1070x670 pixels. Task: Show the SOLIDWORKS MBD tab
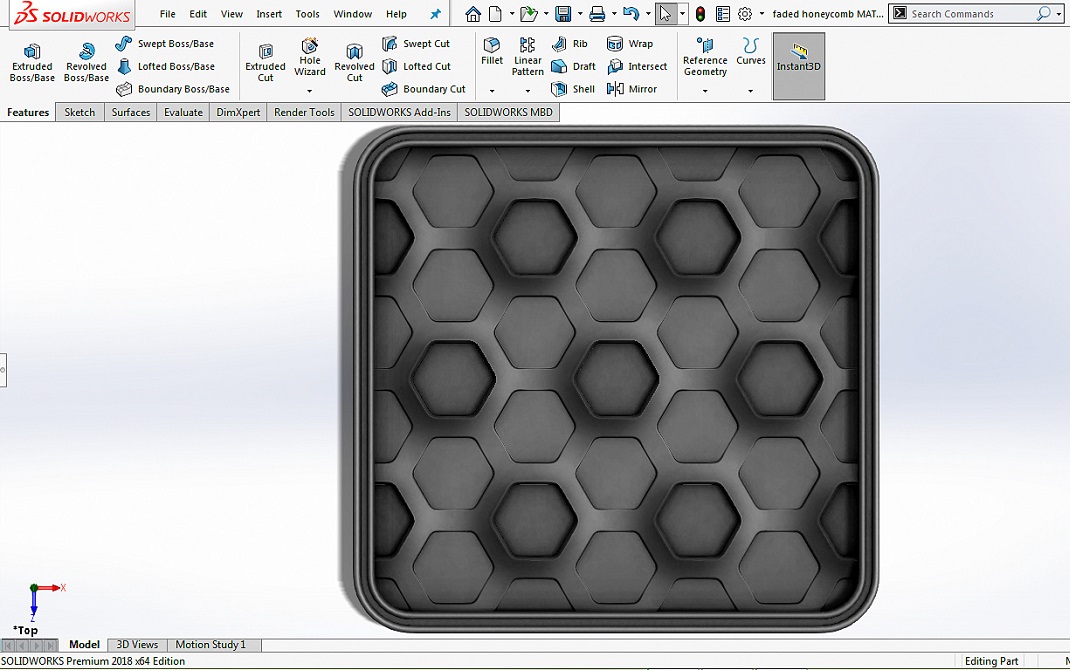[x=508, y=112]
